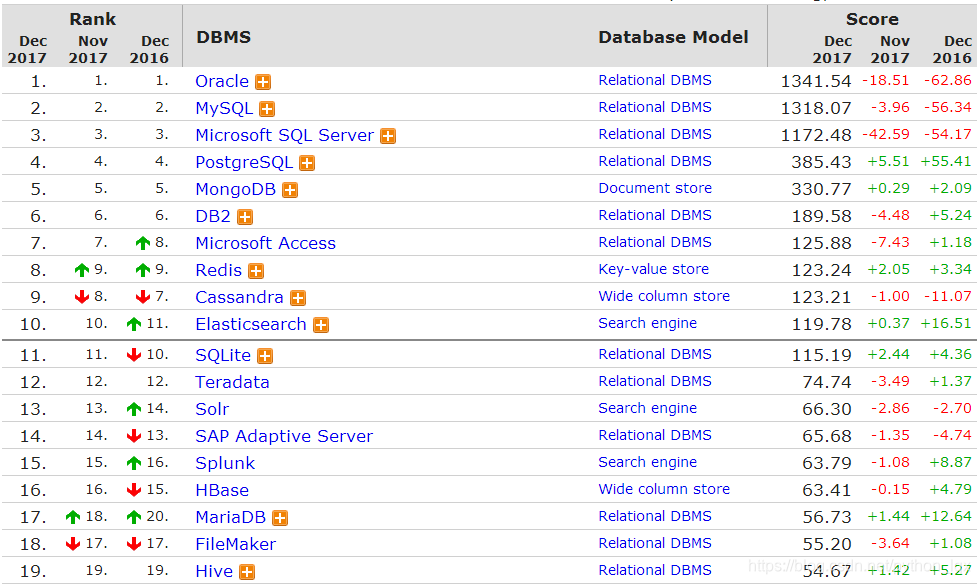Open the Elasticsearch link

pyautogui.click(x=251, y=324)
